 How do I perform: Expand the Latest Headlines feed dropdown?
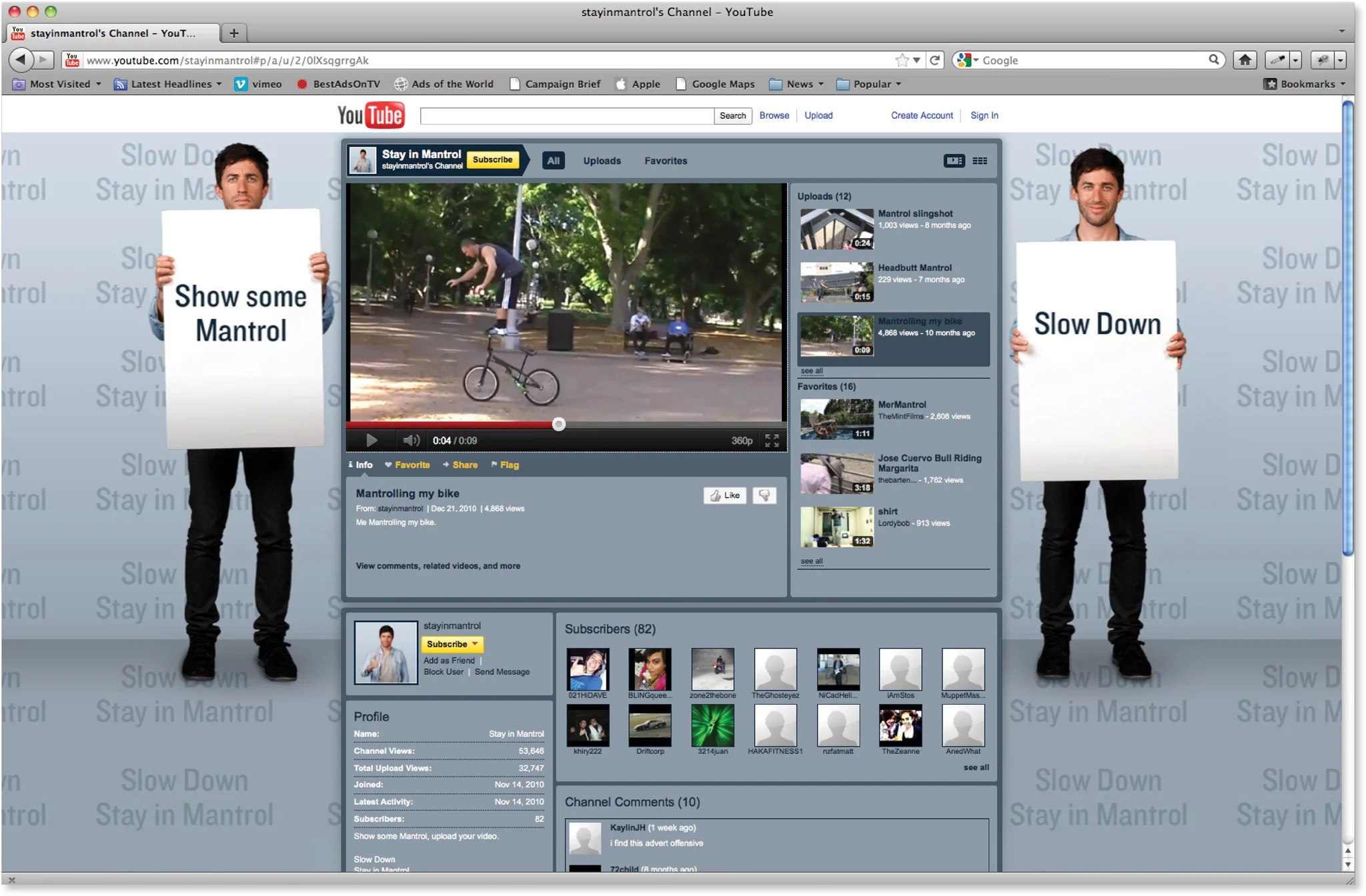point(168,84)
